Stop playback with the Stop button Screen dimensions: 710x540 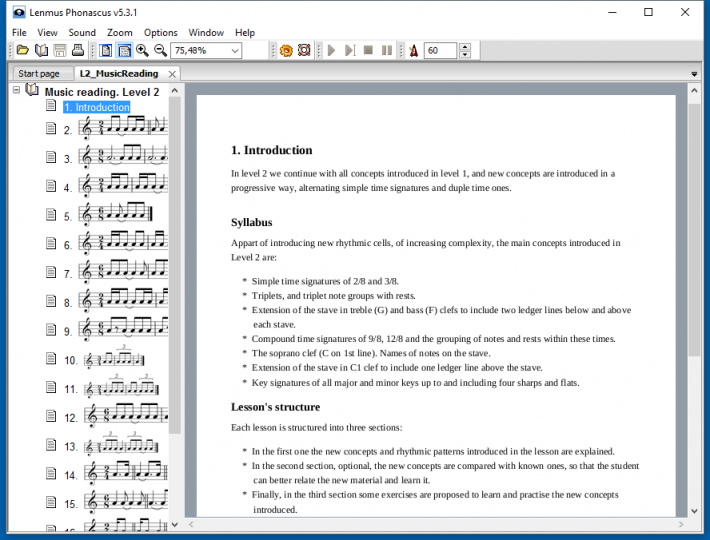pos(368,50)
